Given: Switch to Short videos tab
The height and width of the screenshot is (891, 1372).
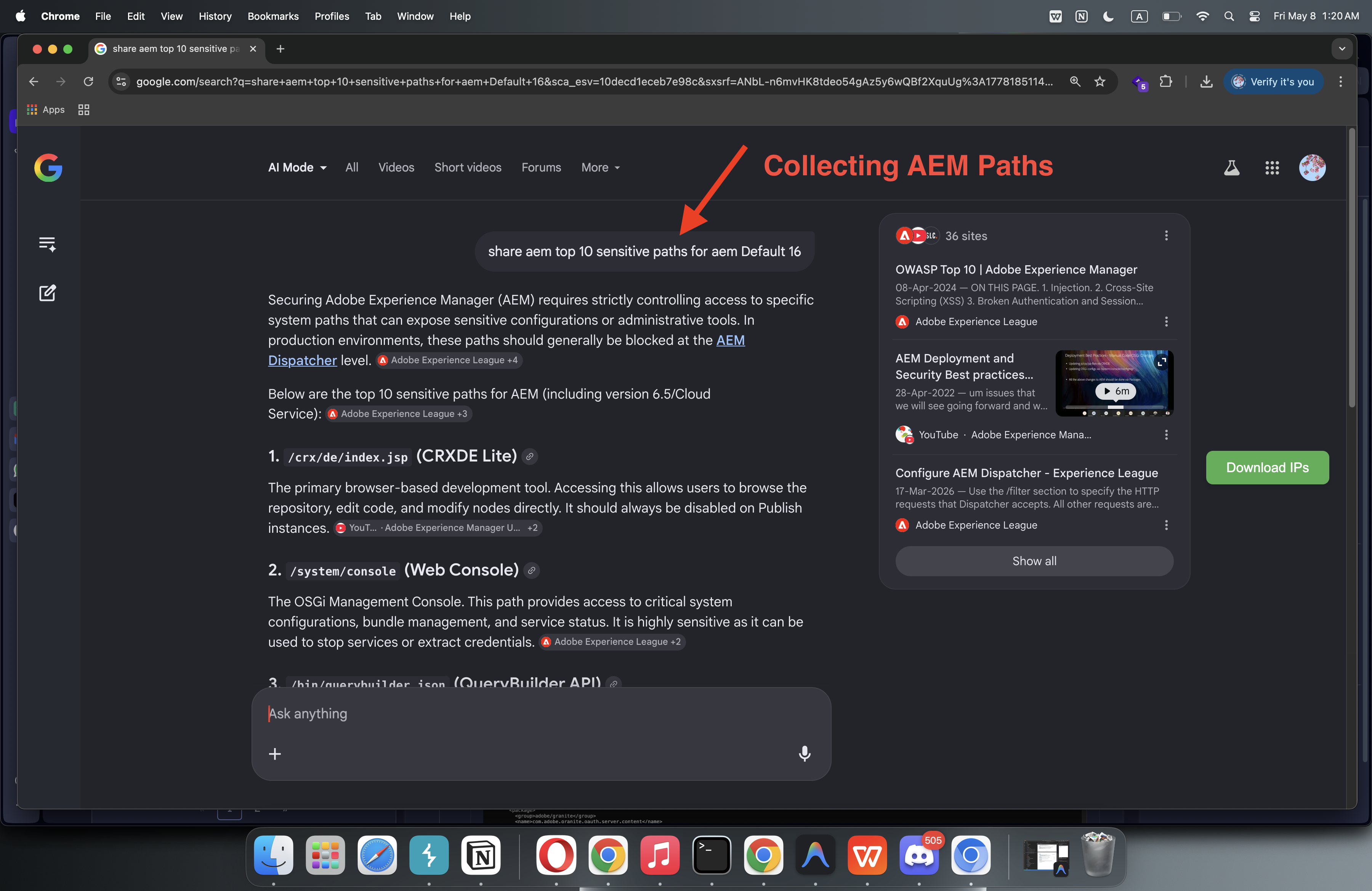Looking at the screenshot, I should 468,168.
